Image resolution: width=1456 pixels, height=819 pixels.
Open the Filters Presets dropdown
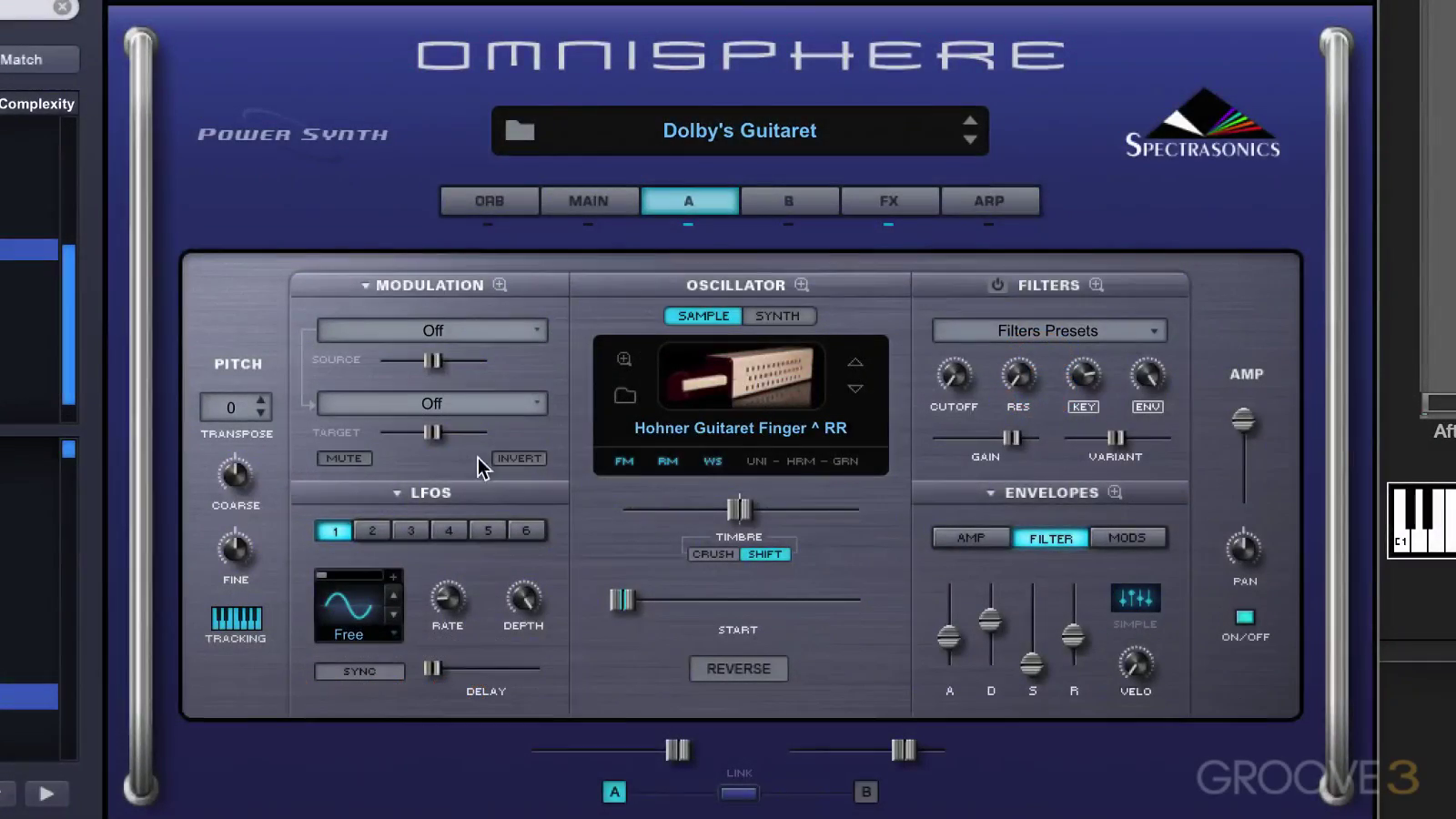1049,330
